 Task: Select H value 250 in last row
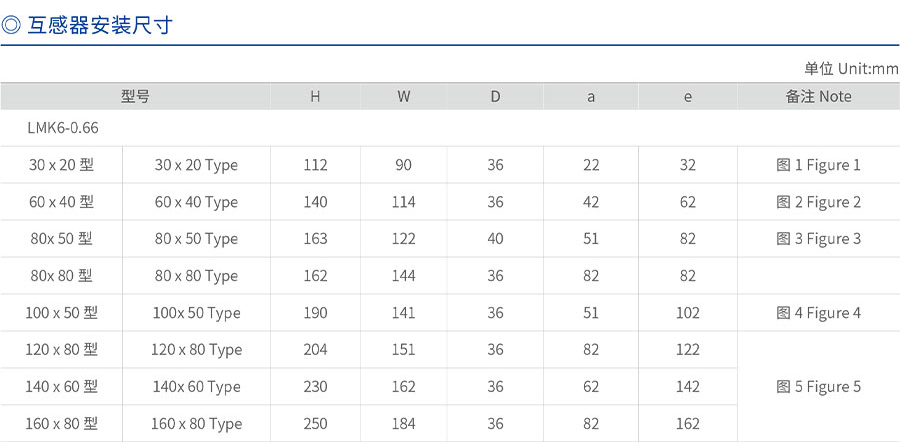315,424
